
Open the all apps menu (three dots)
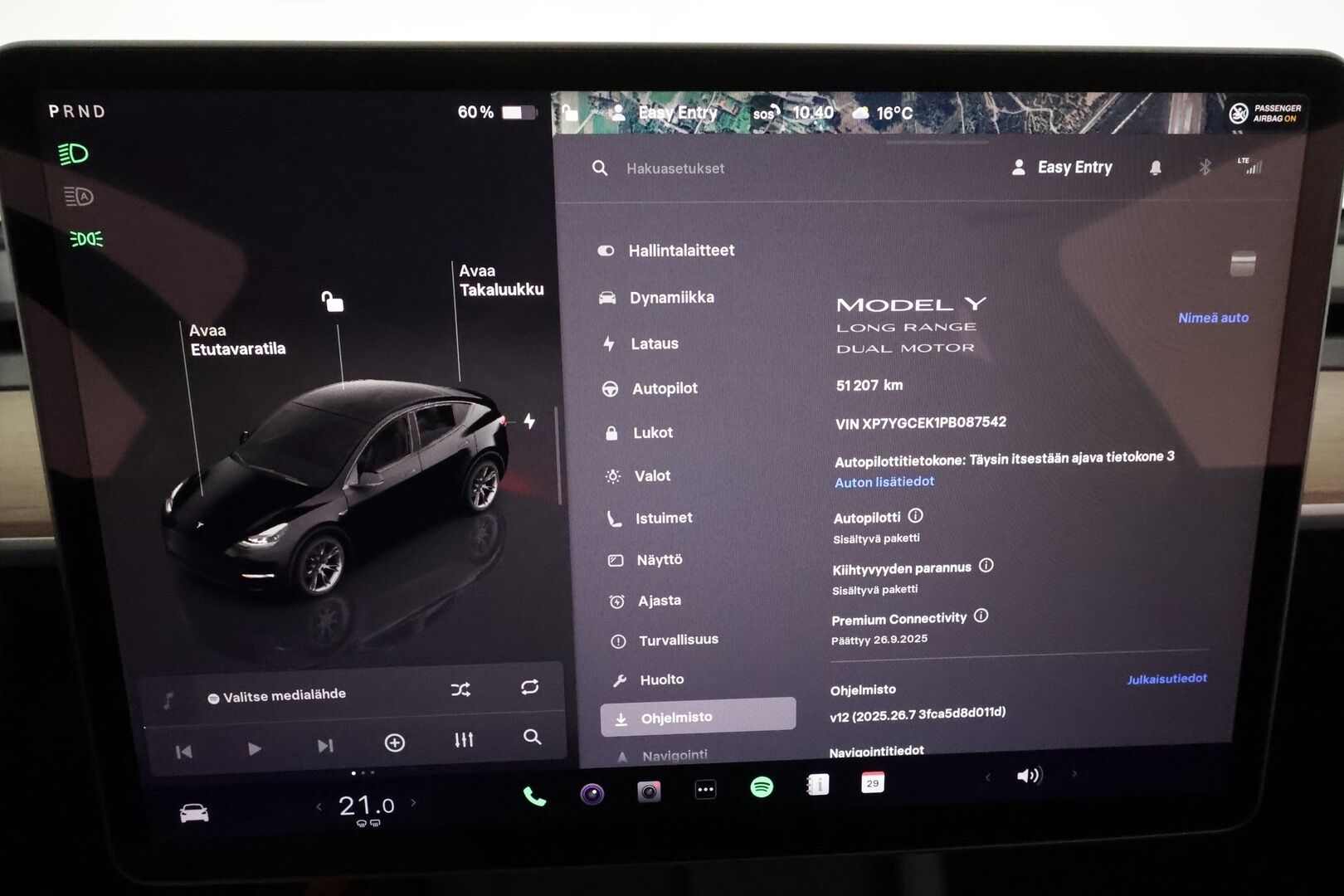tap(705, 790)
